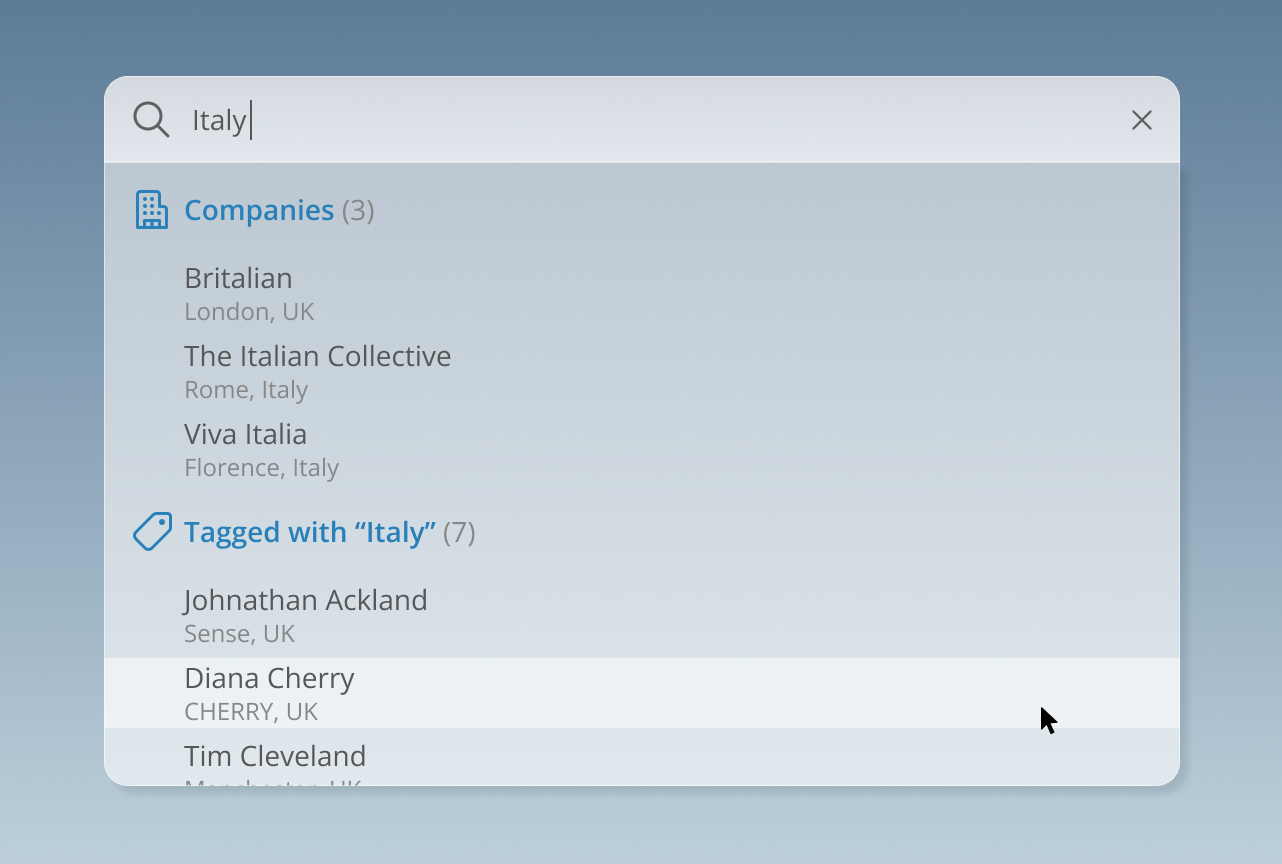The height and width of the screenshot is (864, 1282).
Task: Select Johnathan Ackland from tagged contacts
Action: tap(306, 600)
